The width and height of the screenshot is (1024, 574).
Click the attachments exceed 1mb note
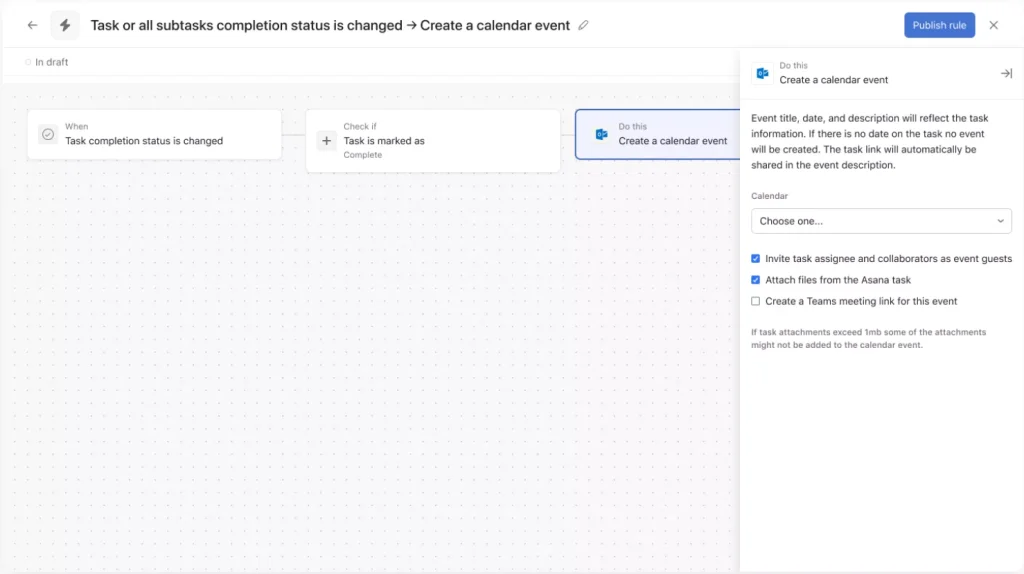pos(869,338)
